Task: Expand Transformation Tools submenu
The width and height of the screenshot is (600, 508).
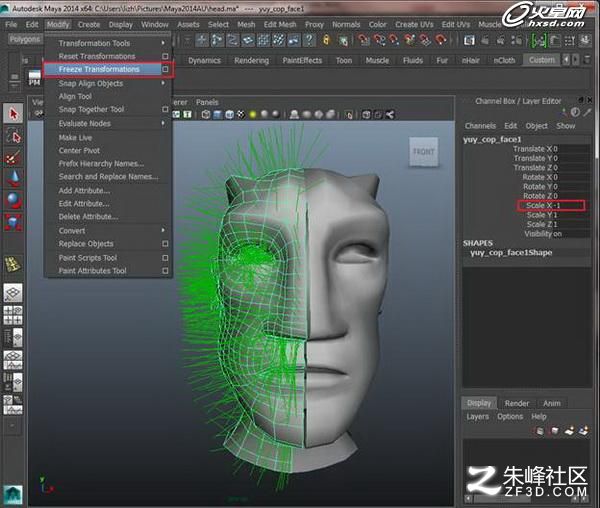Action: pyautogui.click(x=163, y=43)
